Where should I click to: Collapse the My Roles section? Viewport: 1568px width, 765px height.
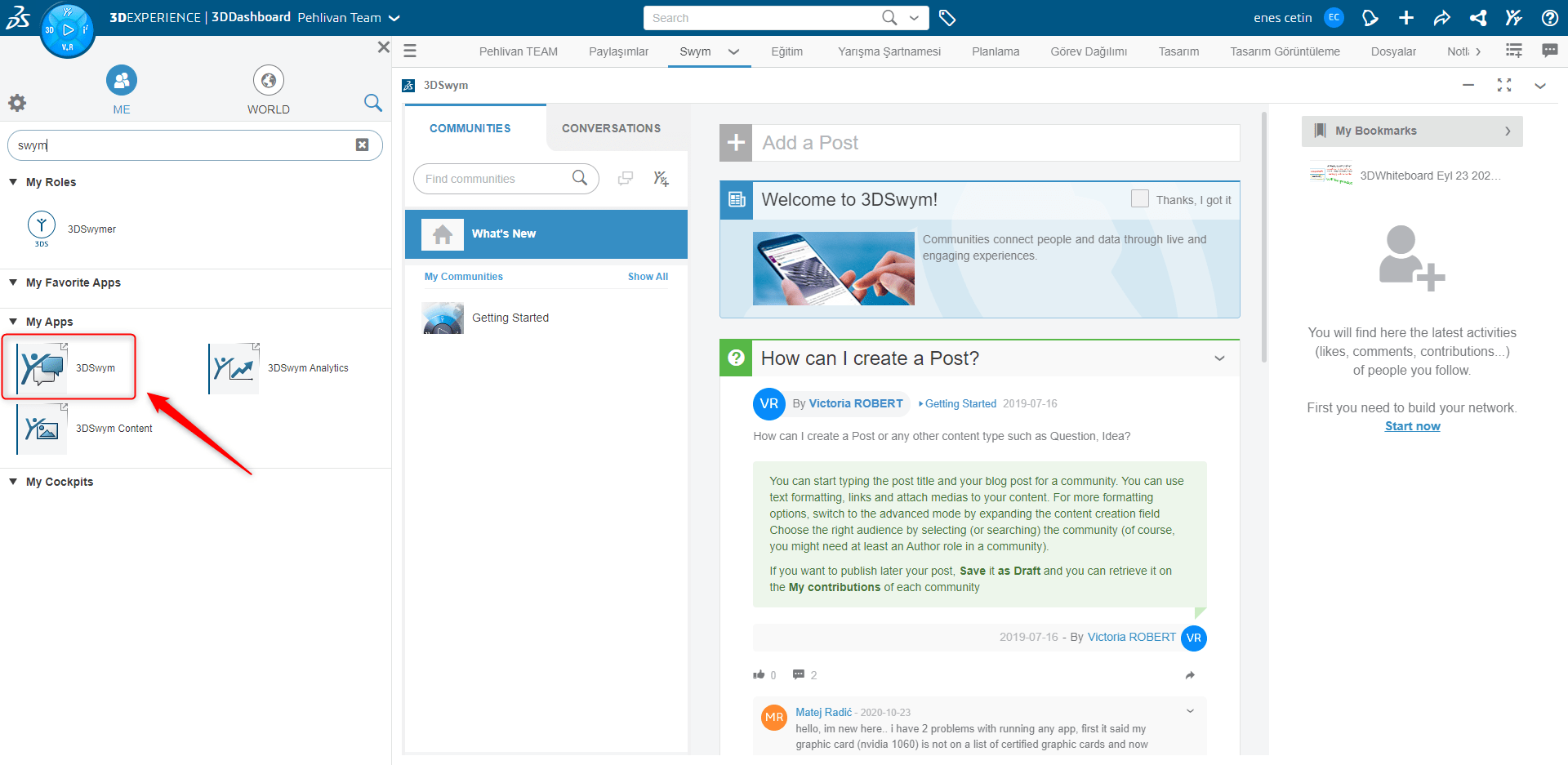click(x=13, y=182)
